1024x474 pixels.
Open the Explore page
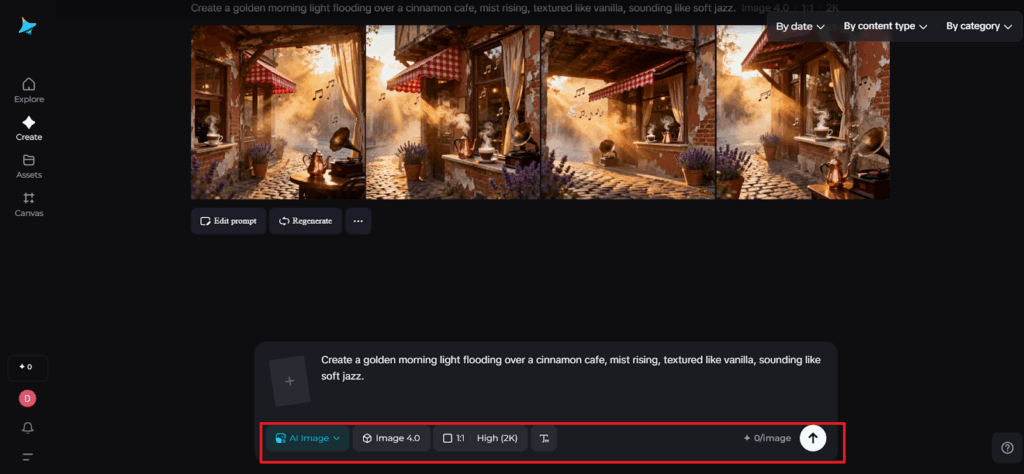pyautogui.click(x=28, y=90)
